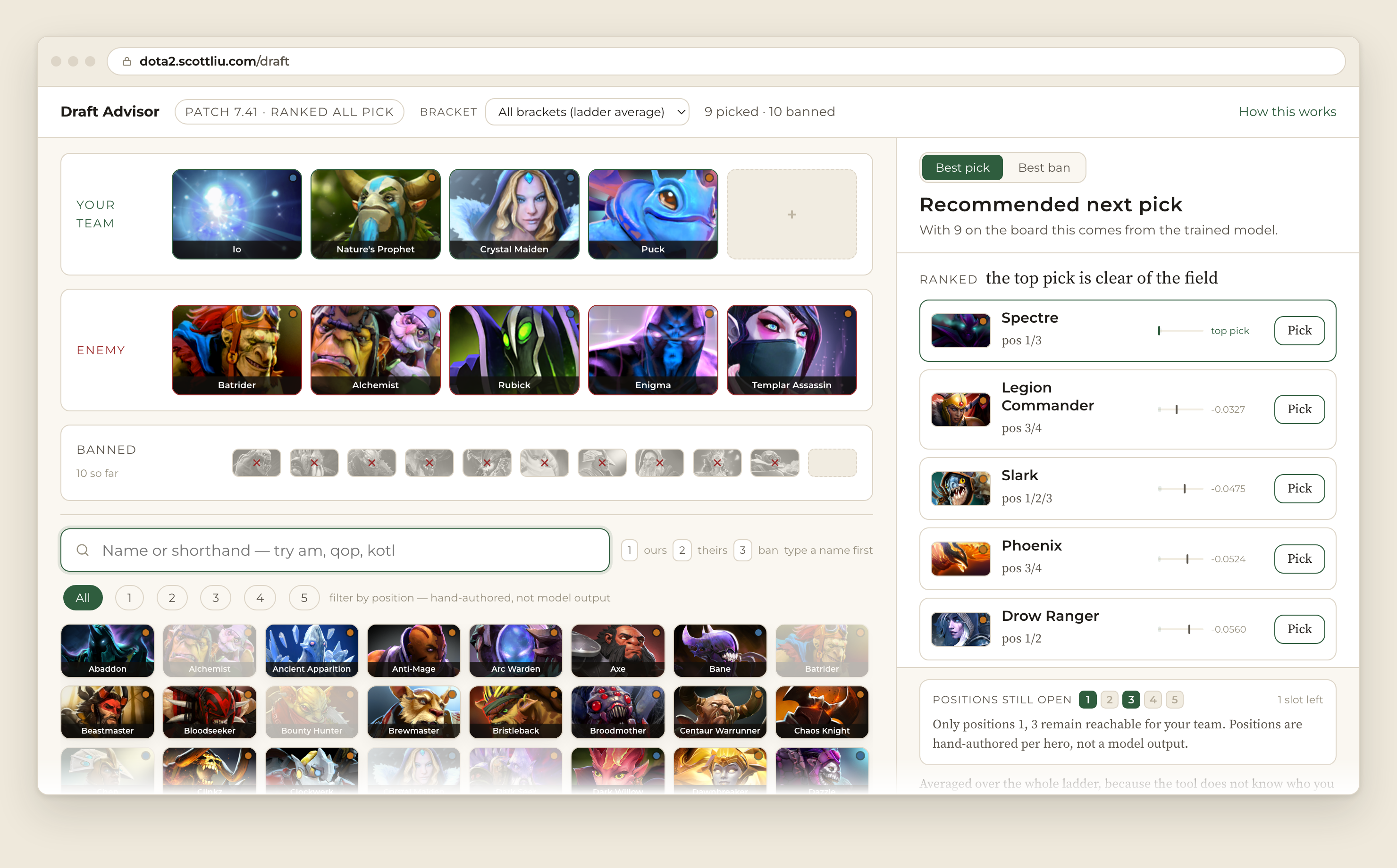Screen dimensions: 1397x868
Task: Select Bristleback in the hero grid
Action: coord(516,712)
